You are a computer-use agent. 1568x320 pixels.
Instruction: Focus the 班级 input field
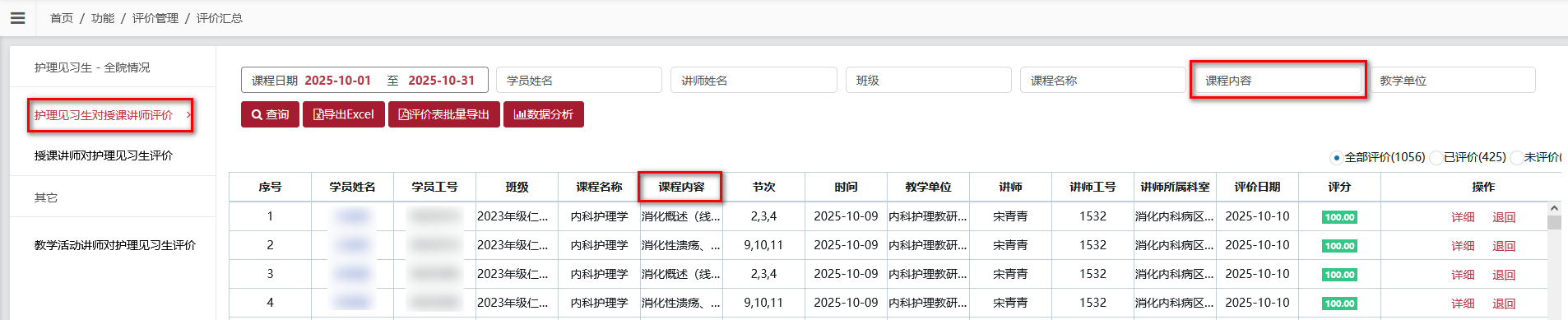pos(929,80)
